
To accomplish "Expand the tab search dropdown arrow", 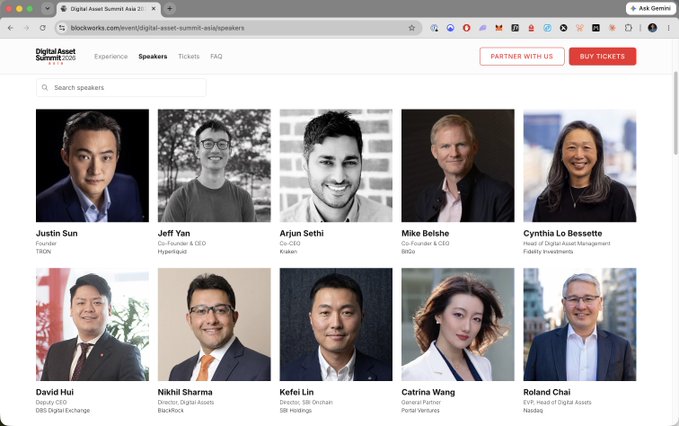I will tap(47, 8).
